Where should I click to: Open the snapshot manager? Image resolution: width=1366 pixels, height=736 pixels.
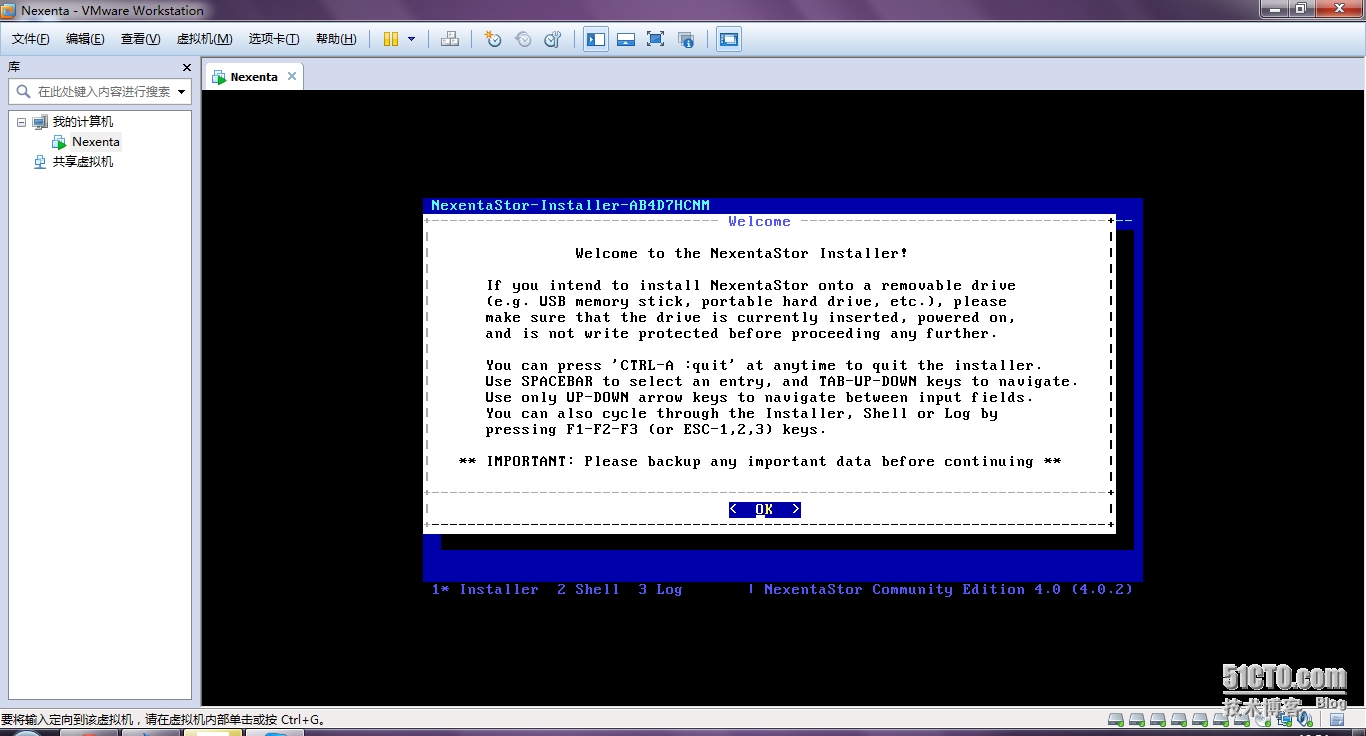pos(553,39)
